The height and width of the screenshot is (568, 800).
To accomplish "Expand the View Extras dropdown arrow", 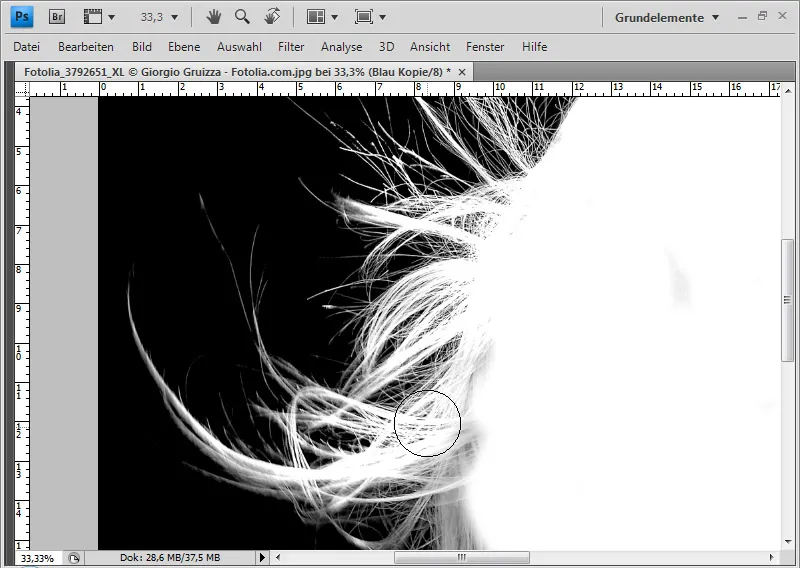I will (x=112, y=17).
